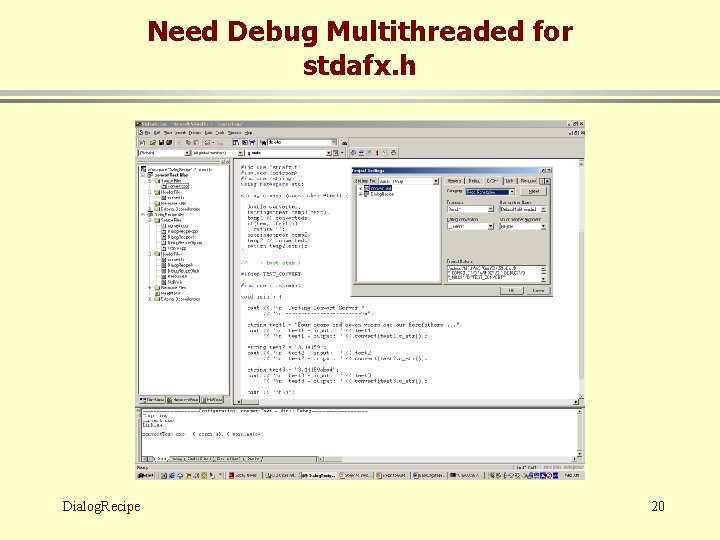This screenshot has width=720, height=540.
Task: Click the DialogRecipe taskbar button
Action: (319, 476)
